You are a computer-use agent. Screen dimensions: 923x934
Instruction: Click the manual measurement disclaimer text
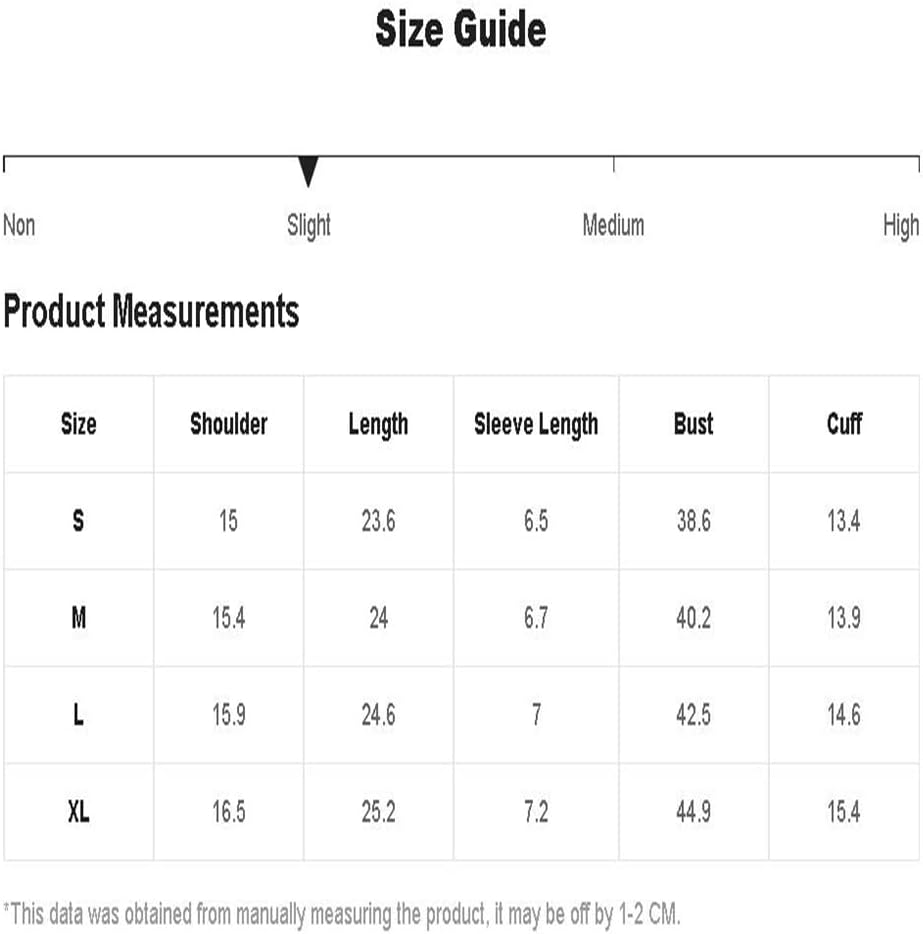pyautogui.click(x=342, y=914)
